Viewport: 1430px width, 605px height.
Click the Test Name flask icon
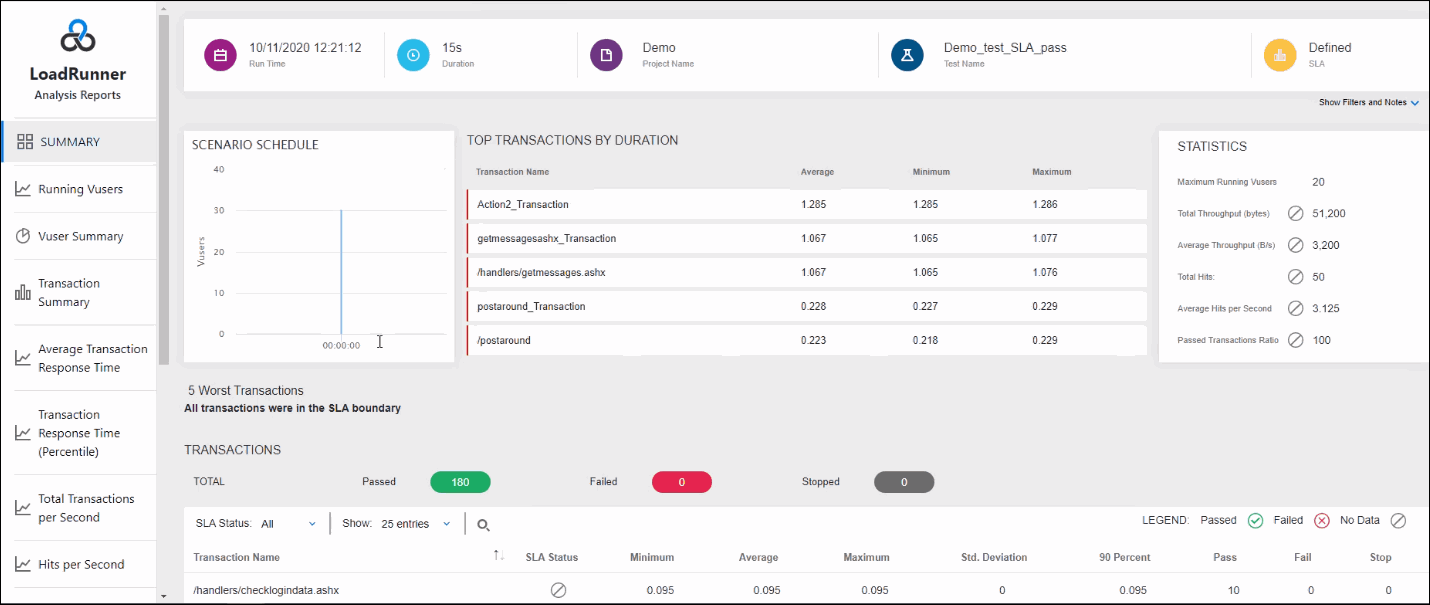point(908,55)
